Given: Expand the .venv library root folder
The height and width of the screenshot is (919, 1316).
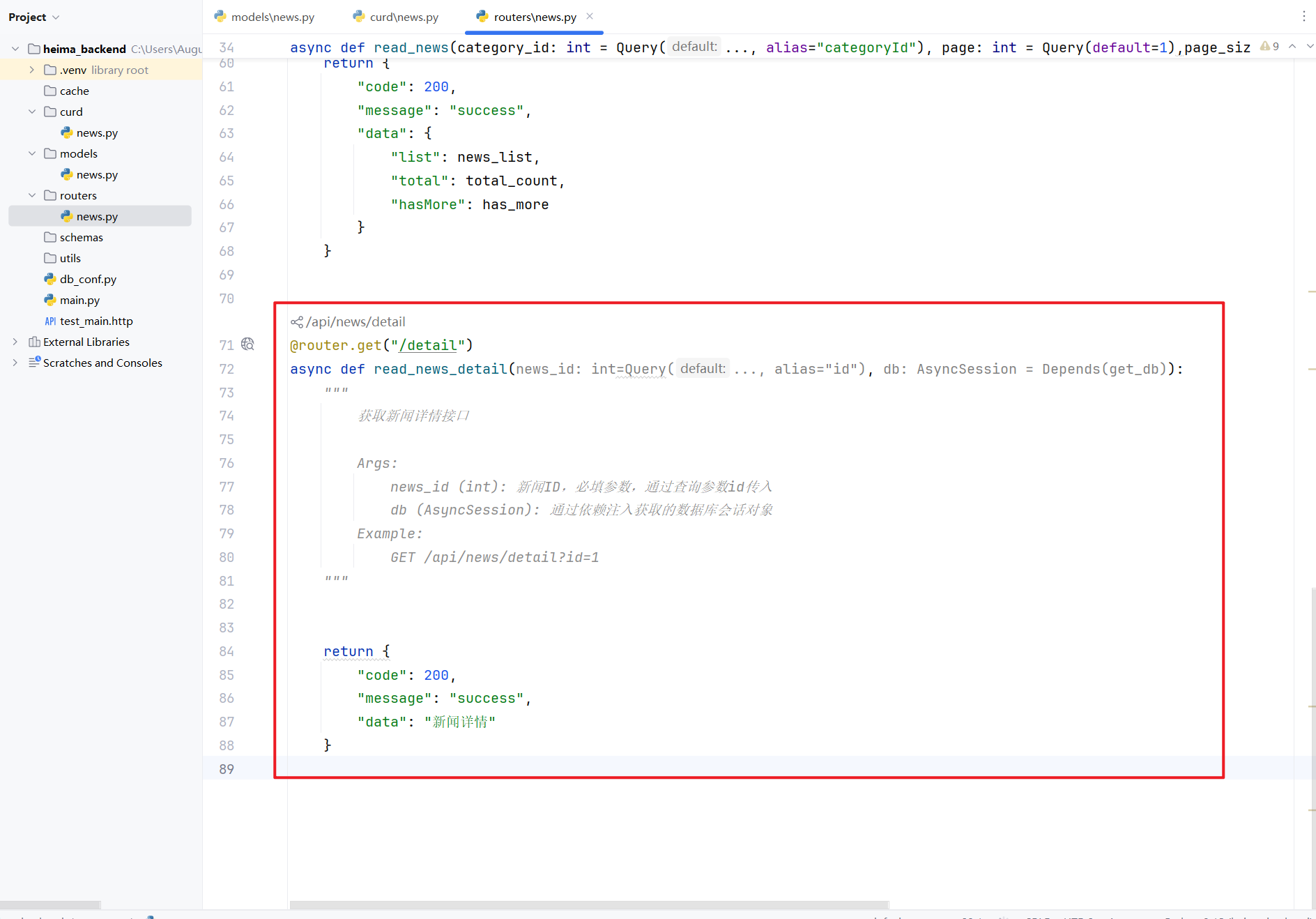Looking at the screenshot, I should point(31,70).
